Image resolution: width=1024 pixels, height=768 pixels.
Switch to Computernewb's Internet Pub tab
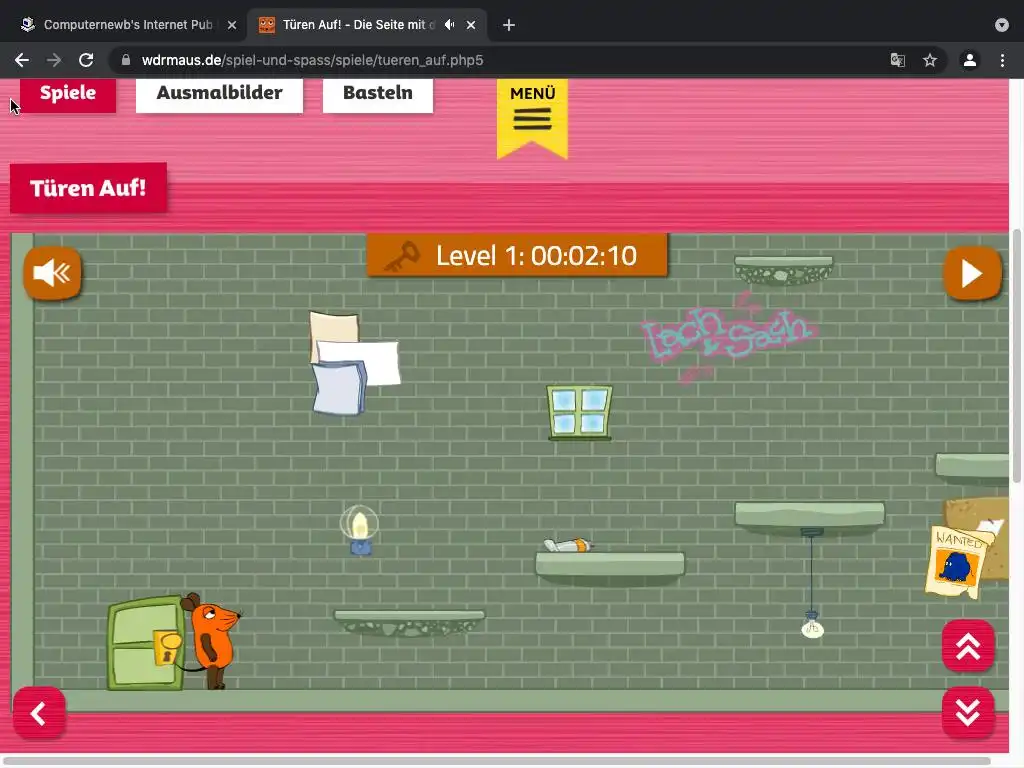[127, 25]
